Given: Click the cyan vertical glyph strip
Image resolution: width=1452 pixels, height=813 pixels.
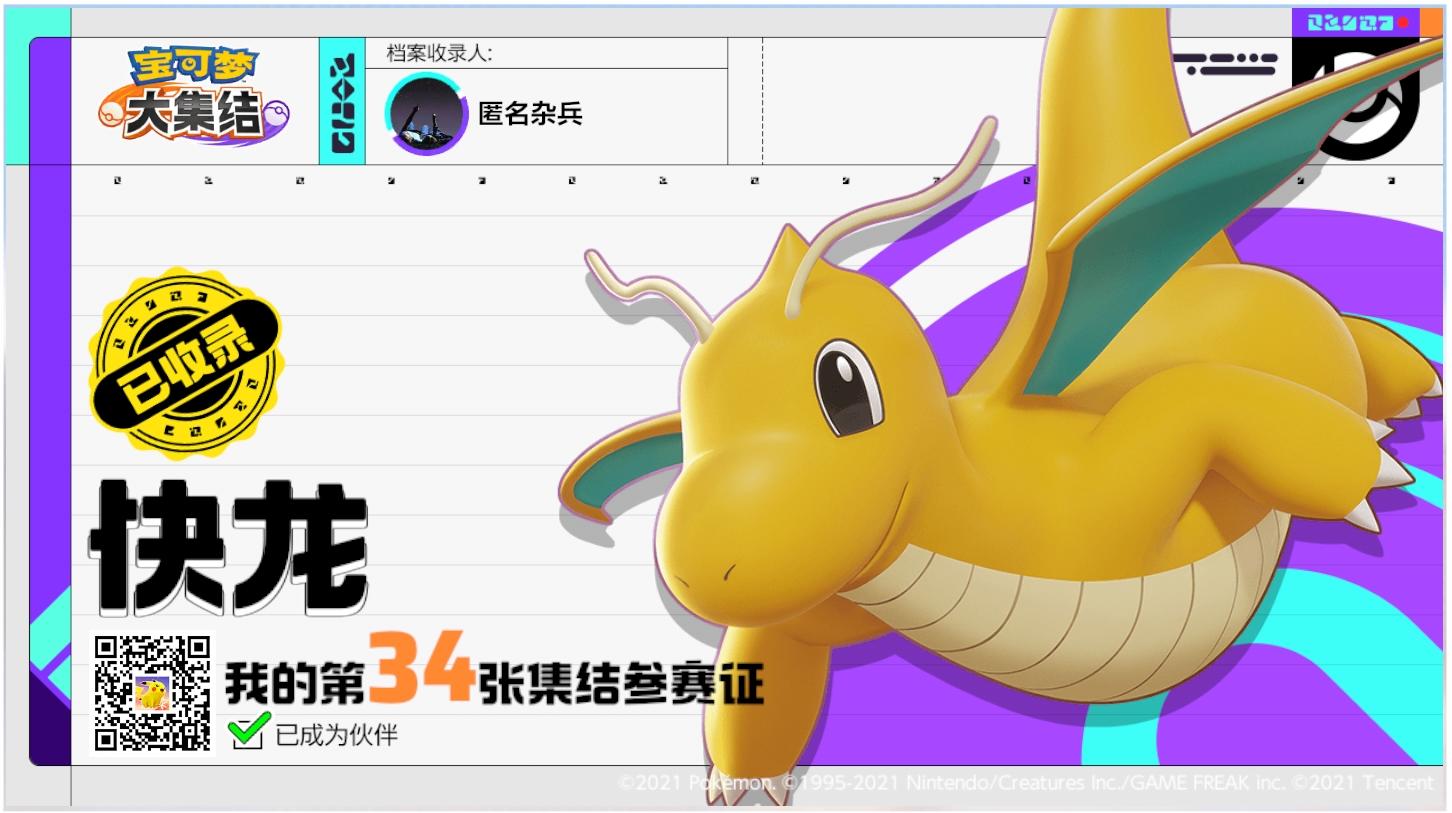Looking at the screenshot, I should (x=342, y=101).
